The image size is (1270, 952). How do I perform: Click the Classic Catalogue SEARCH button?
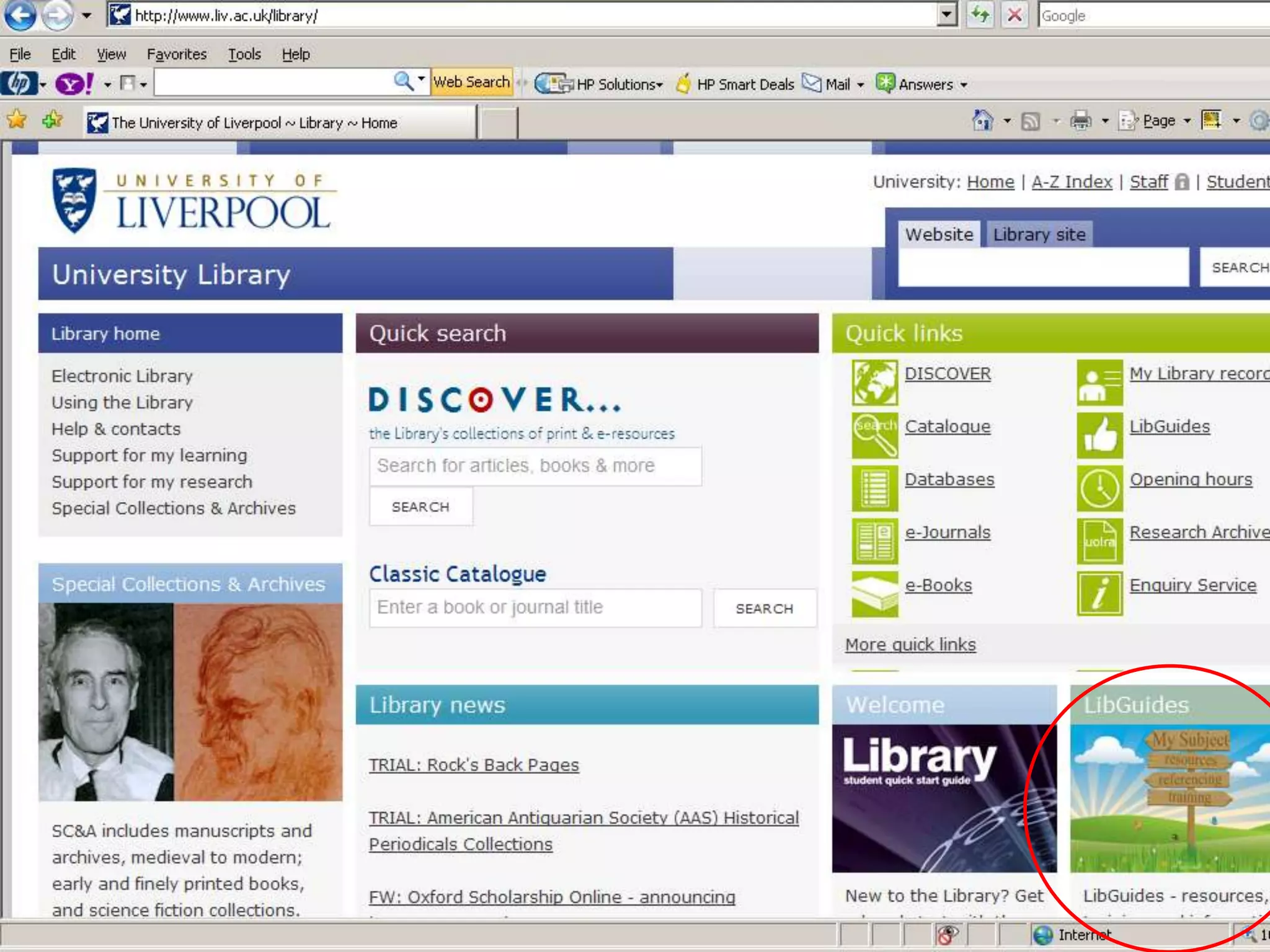click(x=764, y=609)
